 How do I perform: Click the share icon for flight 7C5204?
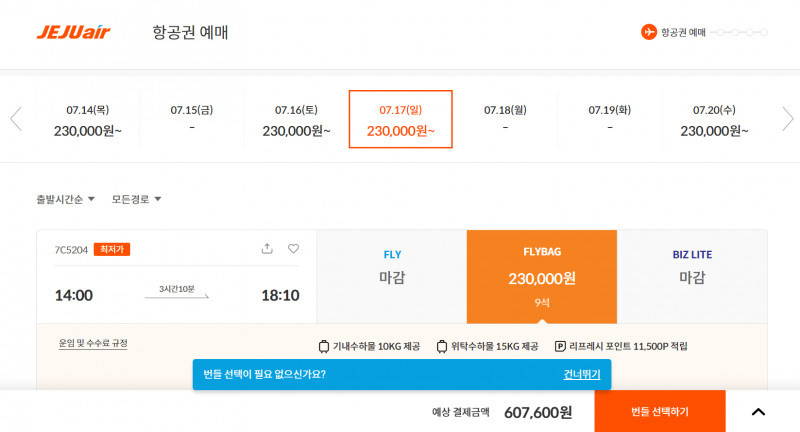[x=267, y=248]
